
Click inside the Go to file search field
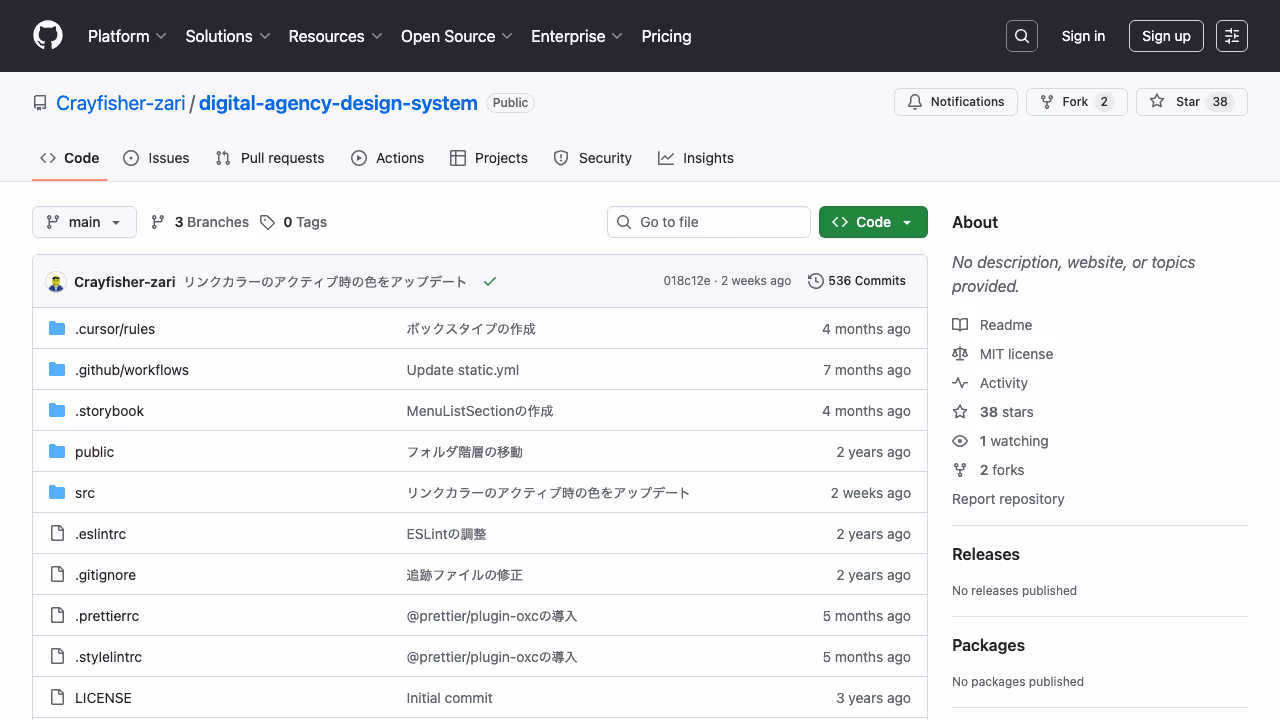(x=708, y=222)
